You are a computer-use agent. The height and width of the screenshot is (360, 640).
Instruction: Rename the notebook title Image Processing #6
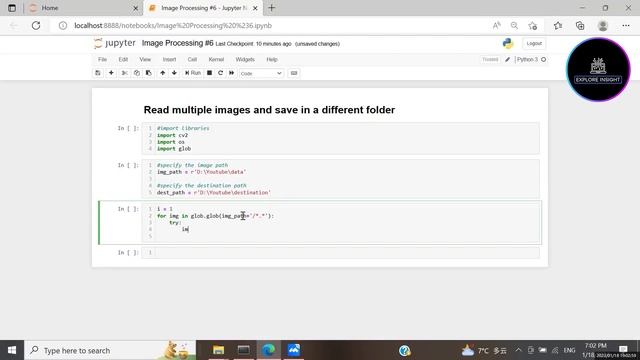(x=178, y=43)
